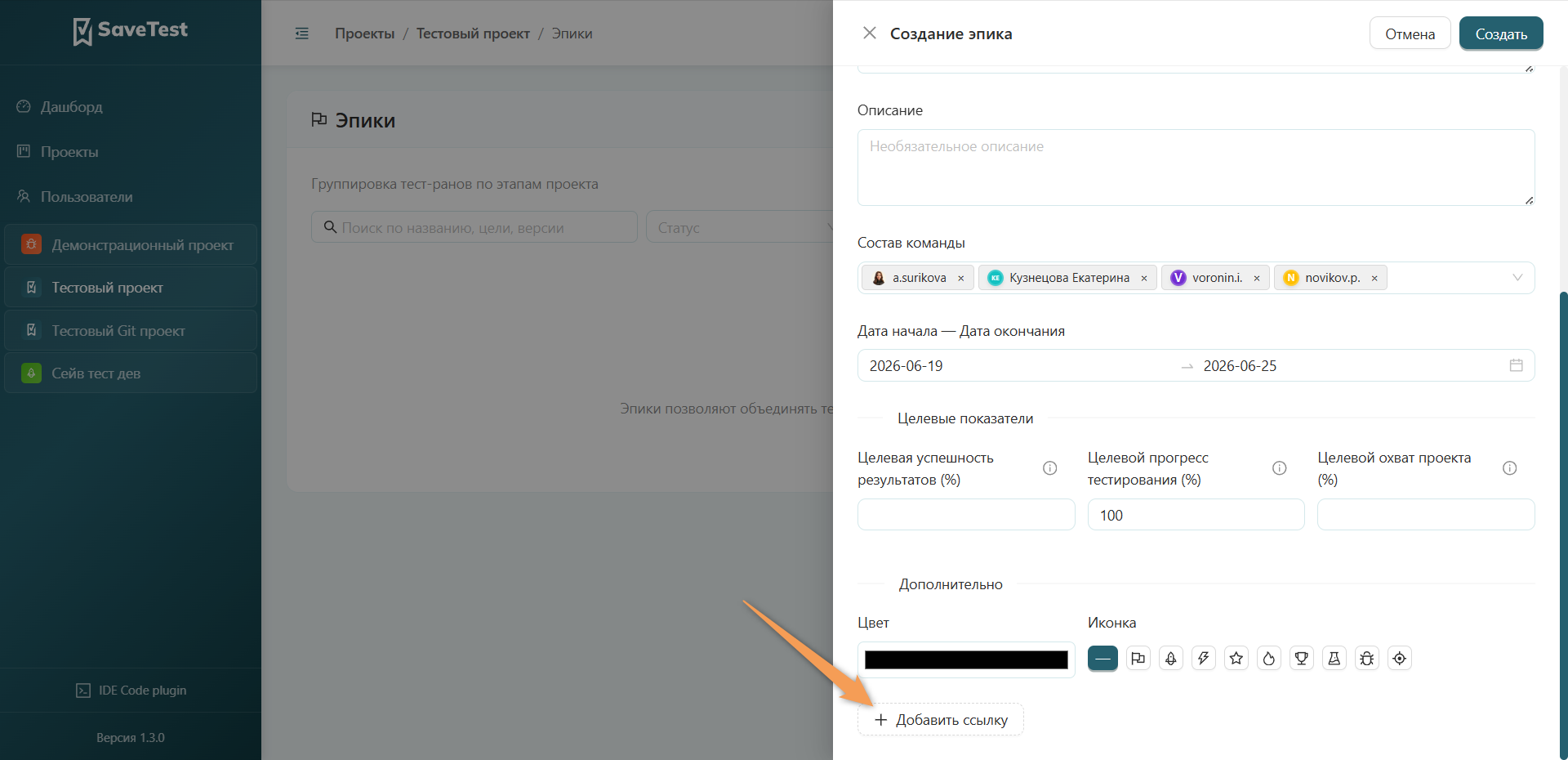
Task: Collapse sidebar via menu toggle icon
Action: coord(302,34)
